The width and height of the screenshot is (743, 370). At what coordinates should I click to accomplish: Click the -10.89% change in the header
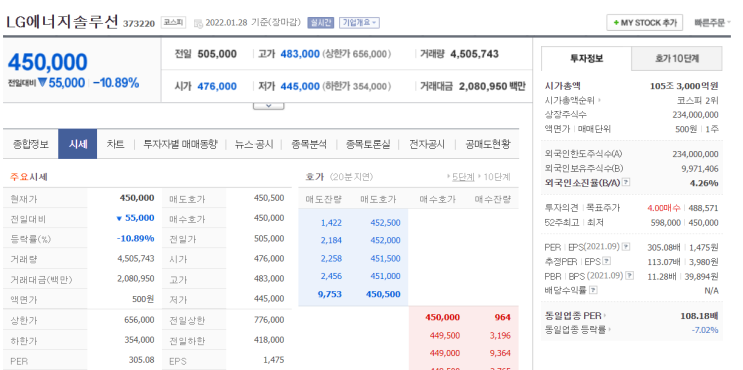pos(116,83)
